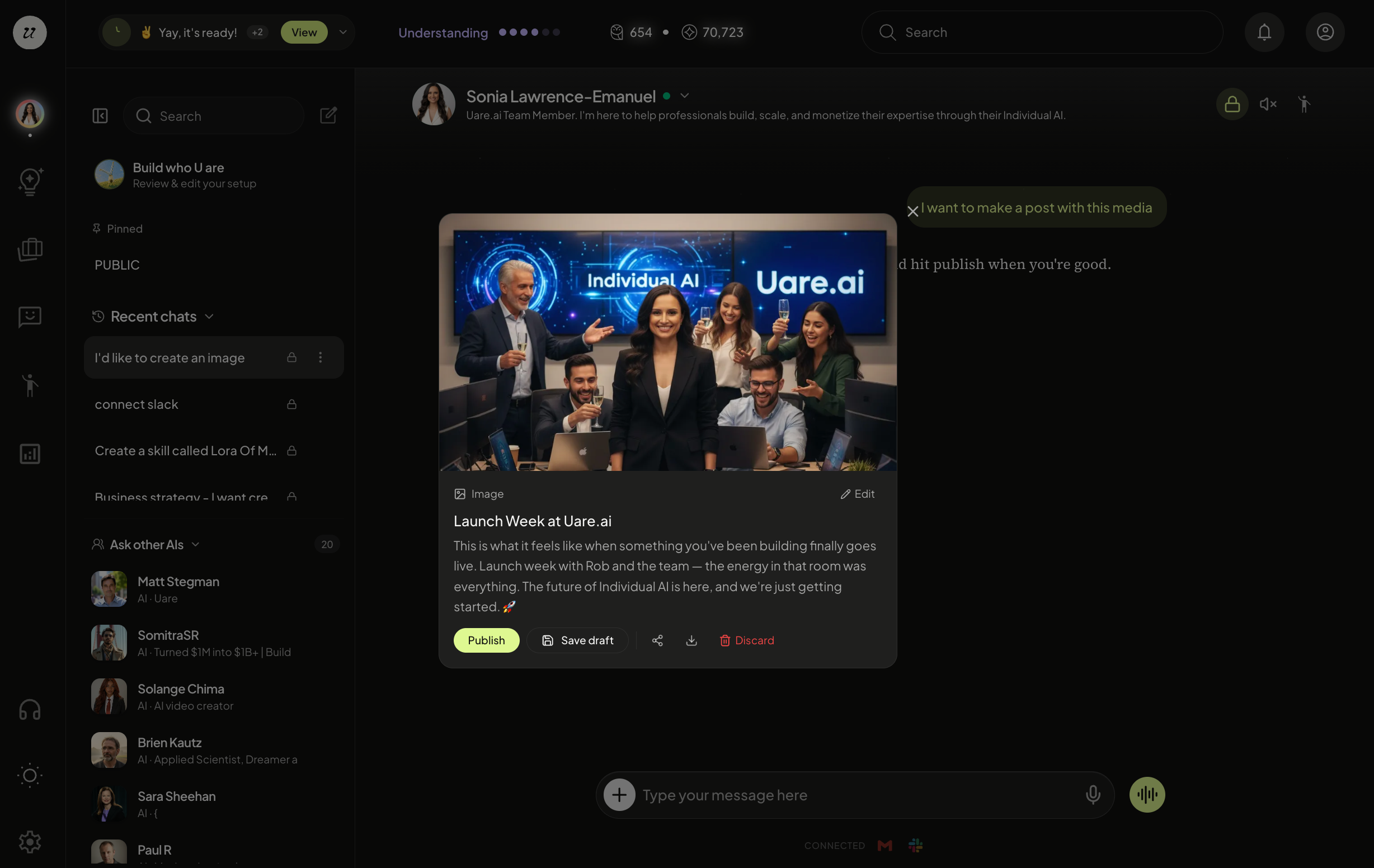Click the 70,723 credits balance

(713, 32)
